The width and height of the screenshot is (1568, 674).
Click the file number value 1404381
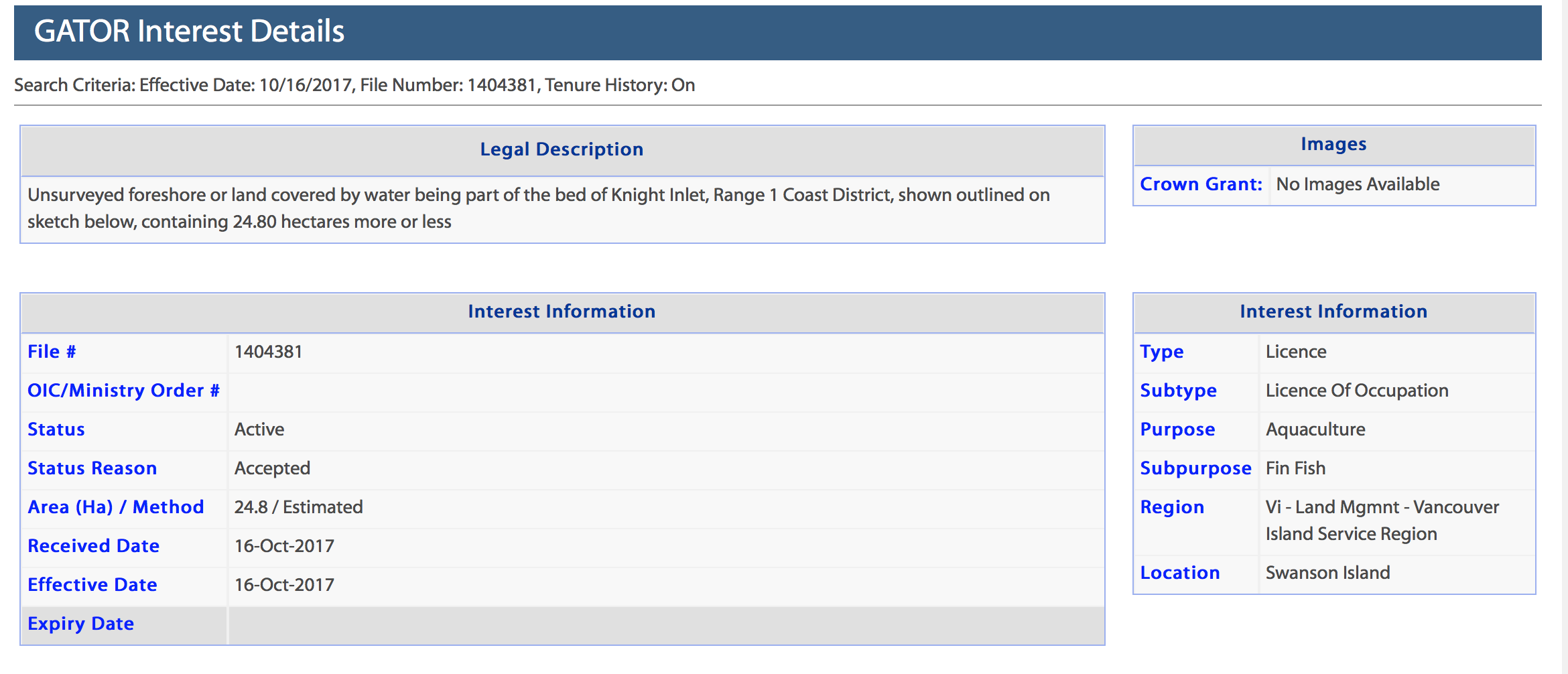268,352
